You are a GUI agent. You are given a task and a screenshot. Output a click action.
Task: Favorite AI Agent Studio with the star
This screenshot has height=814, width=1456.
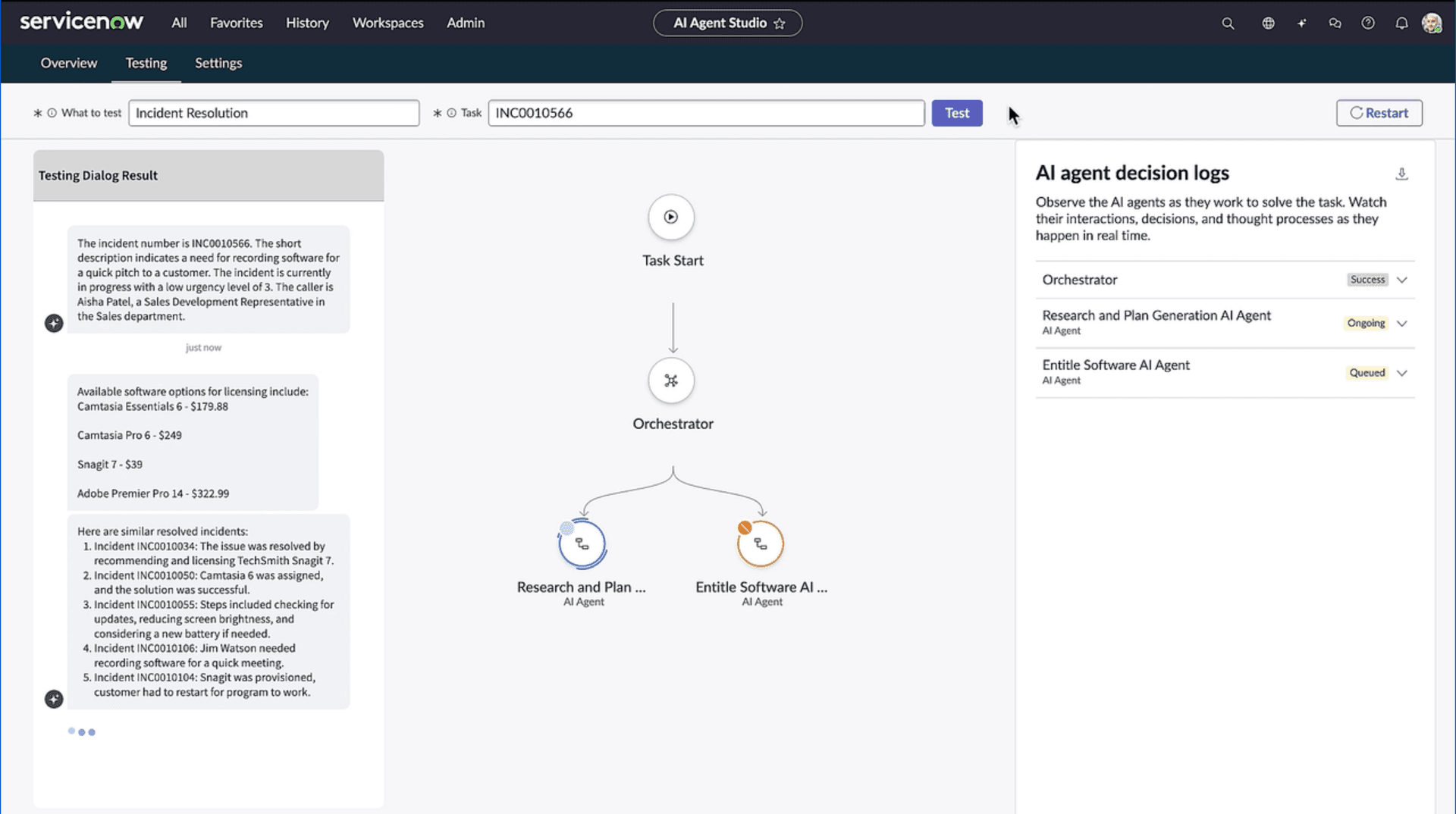(x=781, y=23)
